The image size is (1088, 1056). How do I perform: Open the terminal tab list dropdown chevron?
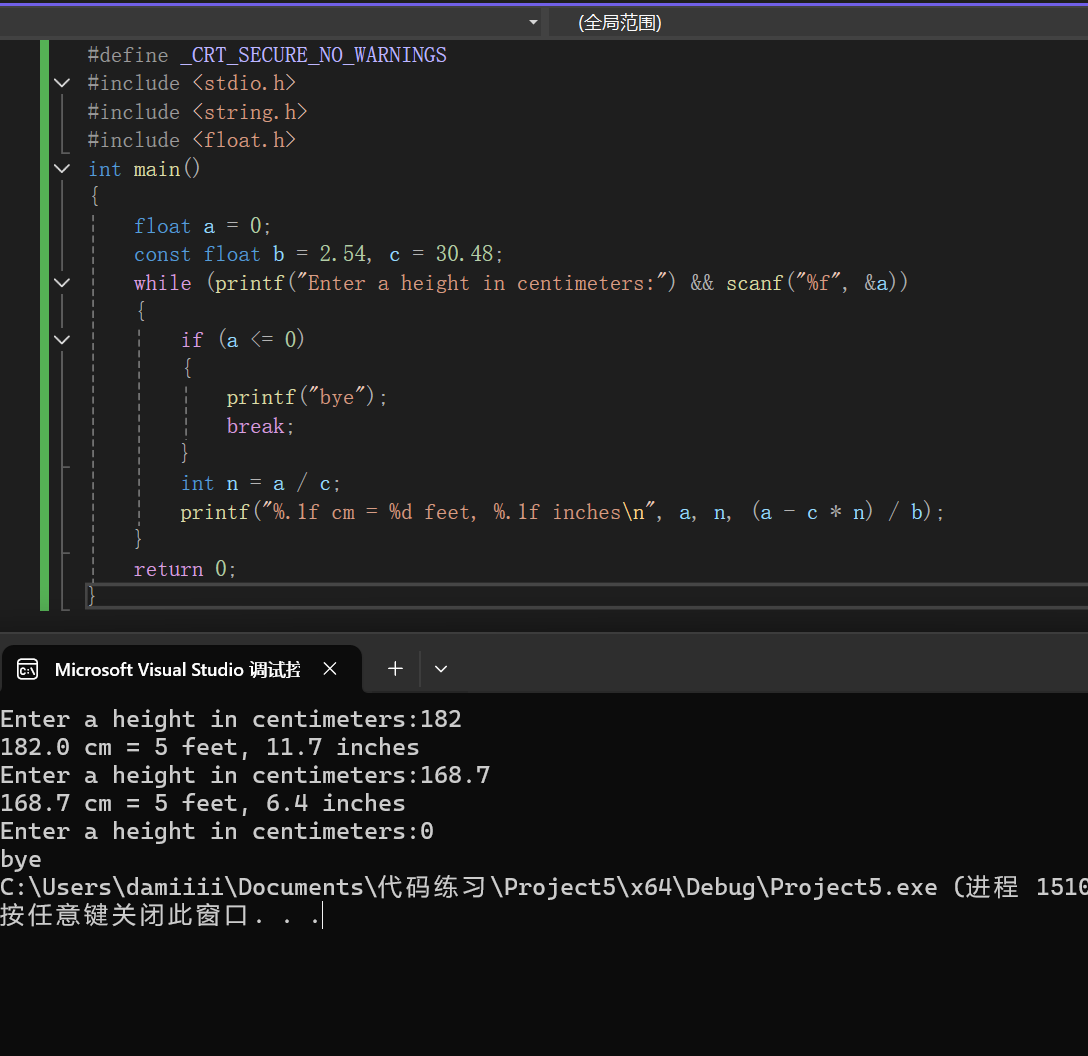tap(441, 669)
